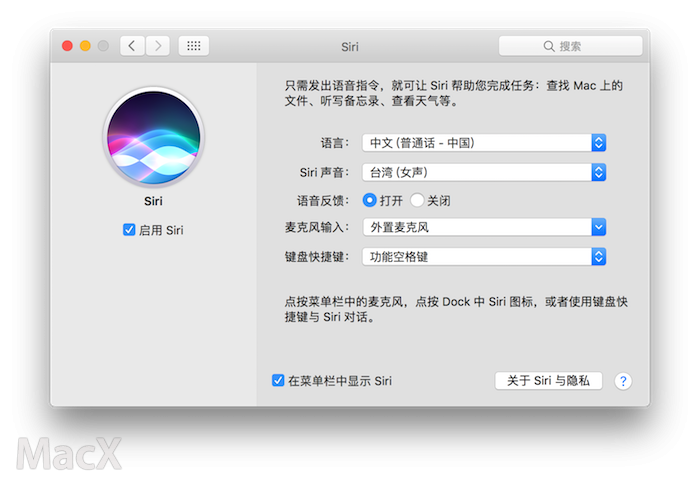Click the Siri label under the orb
Viewport: 700px width, 478px height.
point(153,201)
